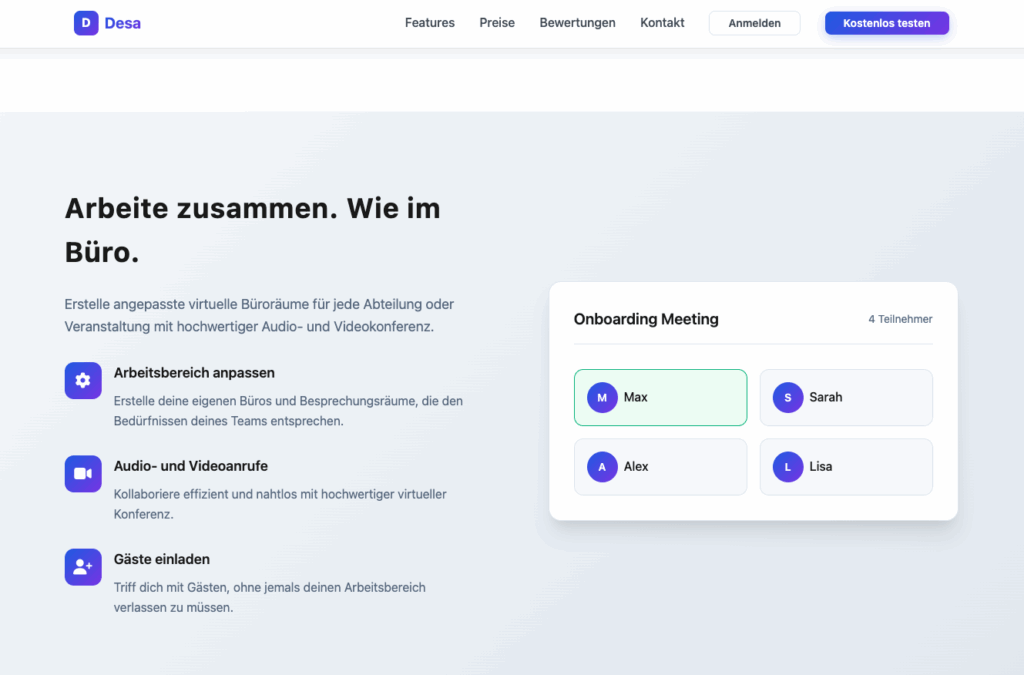Click the Anmelden button
The height and width of the screenshot is (675, 1024).
[754, 22]
